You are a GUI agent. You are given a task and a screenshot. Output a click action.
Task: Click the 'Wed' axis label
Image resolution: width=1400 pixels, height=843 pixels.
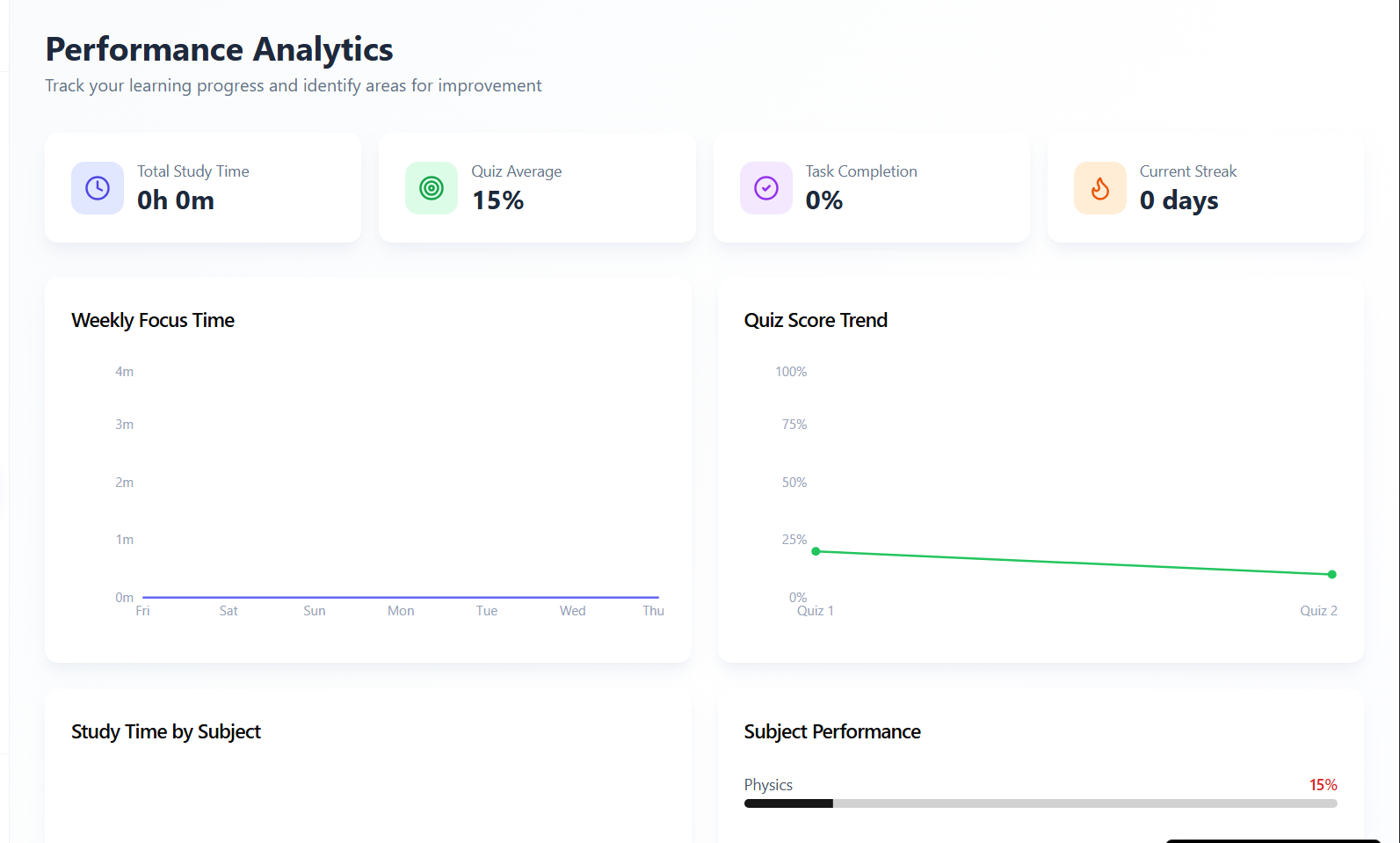[573, 611]
